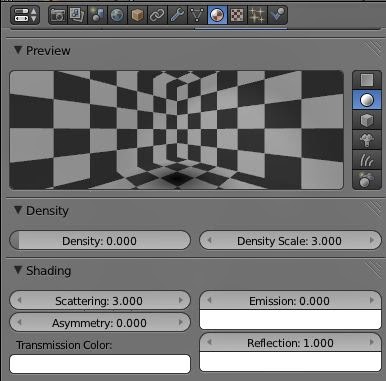Open the Particles properties tab
386x381 pixels.
coord(257,15)
